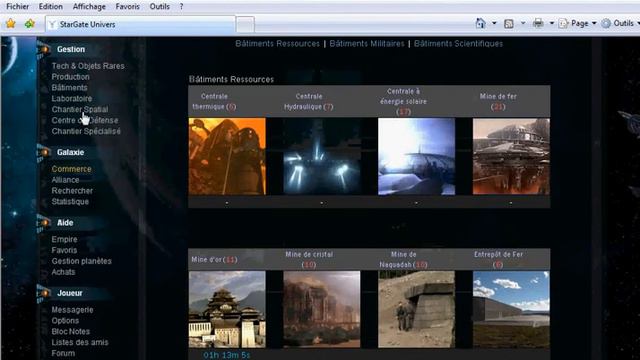
Task: Click the Galaxie section header icon
Action: pos(44,152)
